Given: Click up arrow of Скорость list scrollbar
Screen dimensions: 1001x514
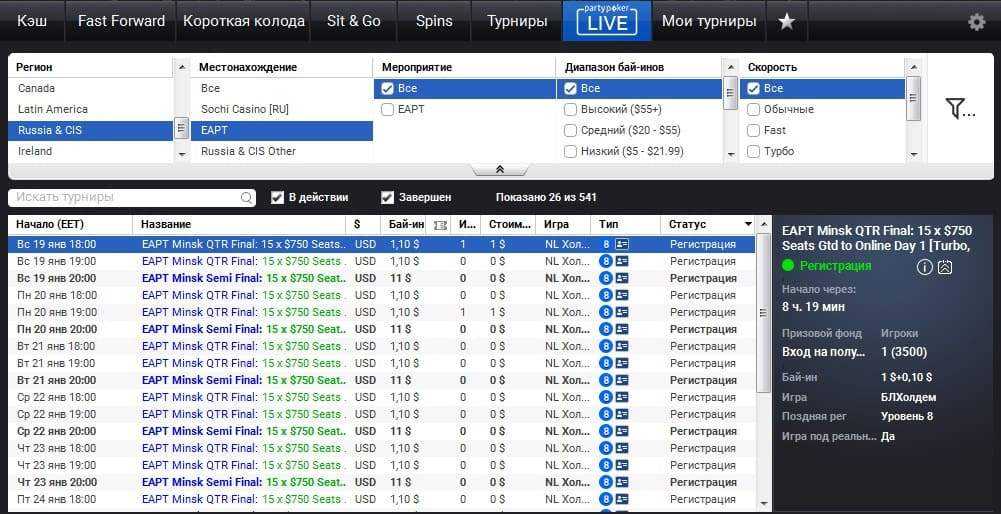Looking at the screenshot, I should point(914,67).
